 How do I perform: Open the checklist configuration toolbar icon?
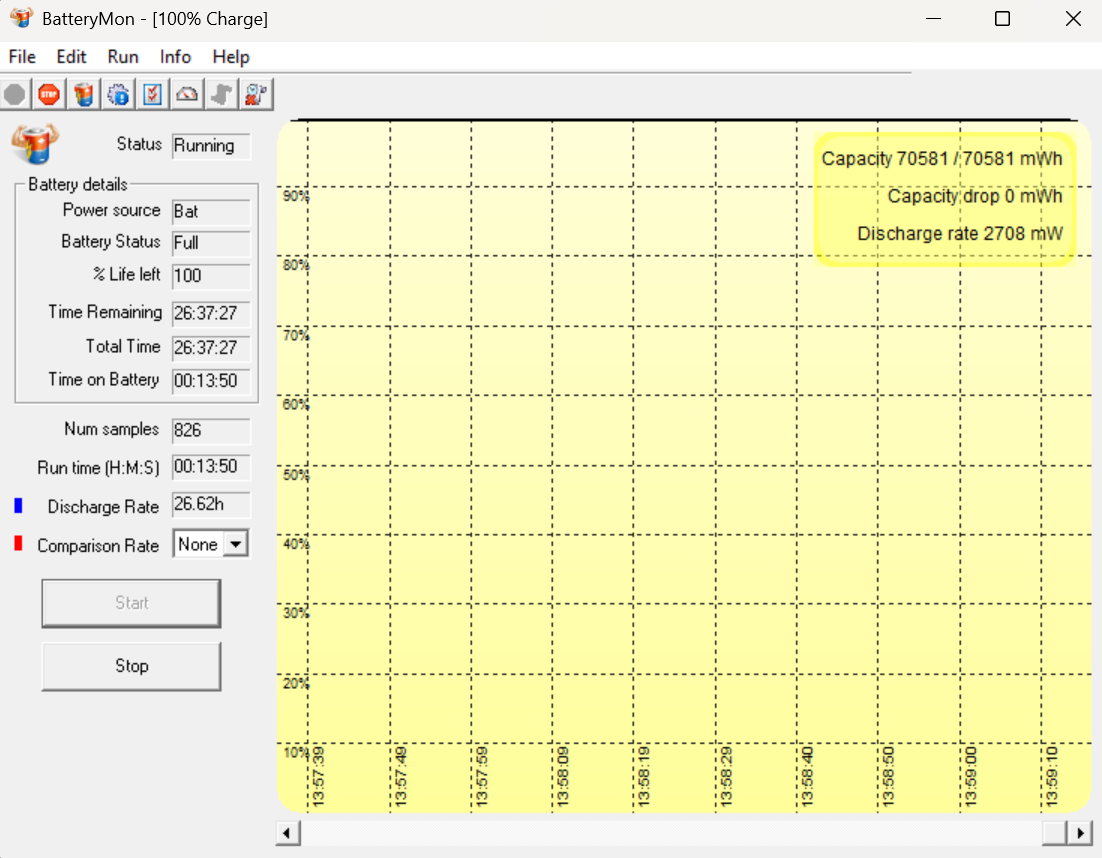(152, 95)
